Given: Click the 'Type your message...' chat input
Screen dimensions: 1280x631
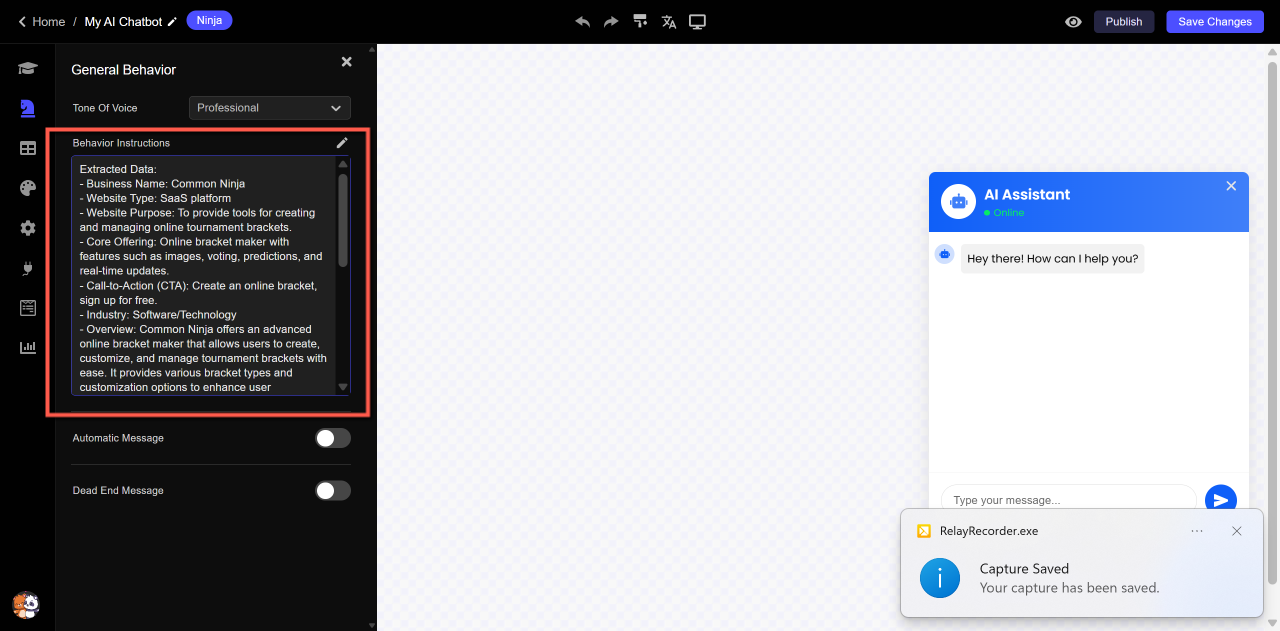Looking at the screenshot, I should [1068, 499].
